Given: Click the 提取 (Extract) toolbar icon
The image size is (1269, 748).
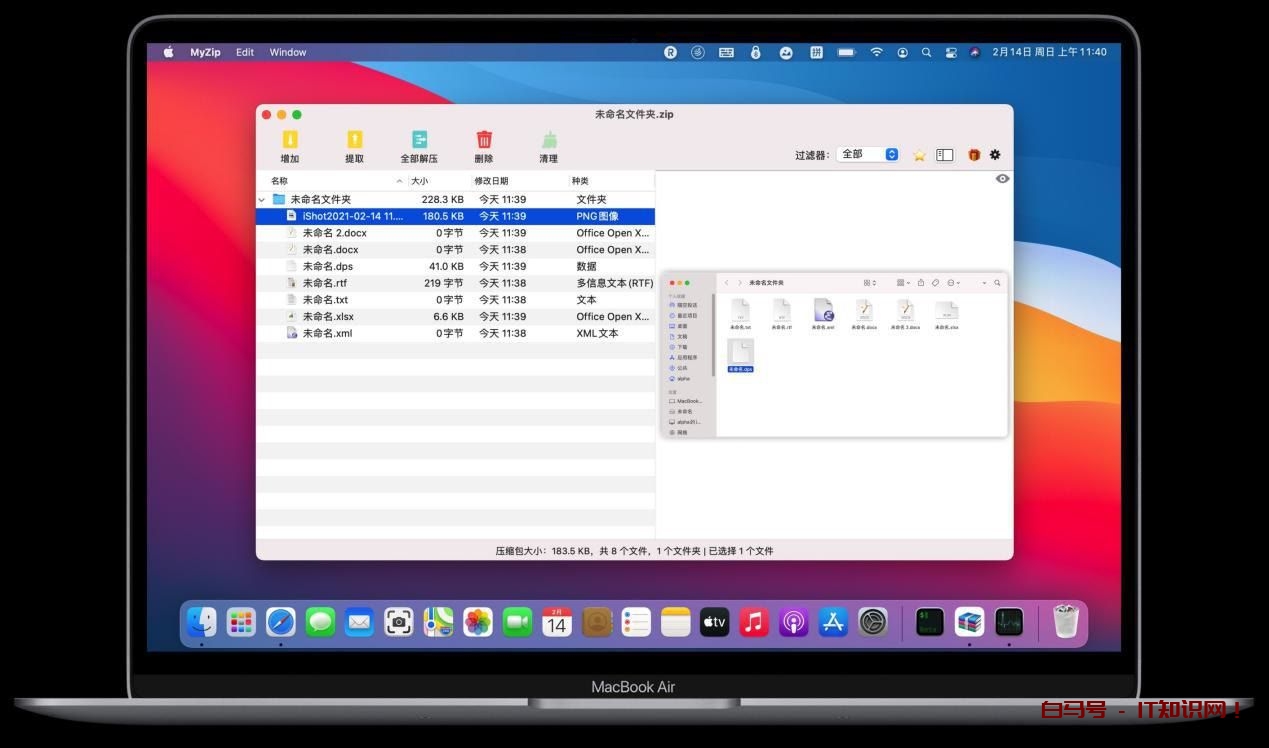Looking at the screenshot, I should click(355, 140).
